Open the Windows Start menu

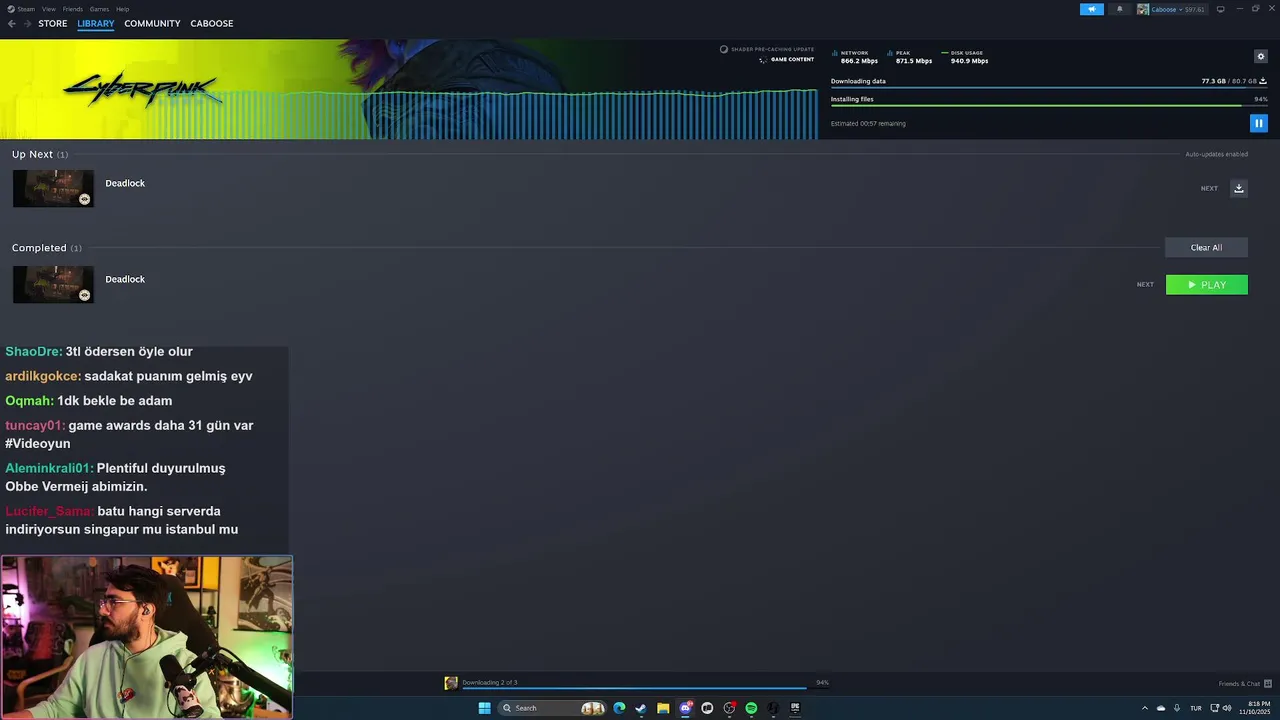pyautogui.click(x=484, y=708)
